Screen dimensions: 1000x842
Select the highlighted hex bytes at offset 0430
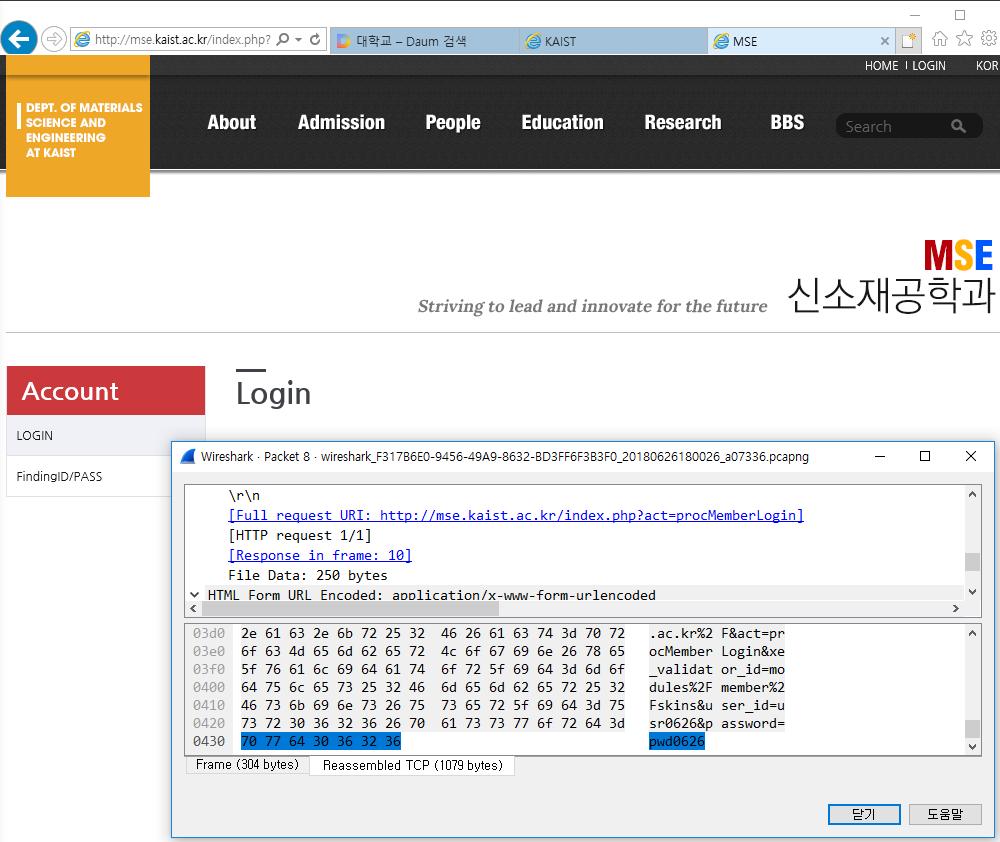point(321,741)
